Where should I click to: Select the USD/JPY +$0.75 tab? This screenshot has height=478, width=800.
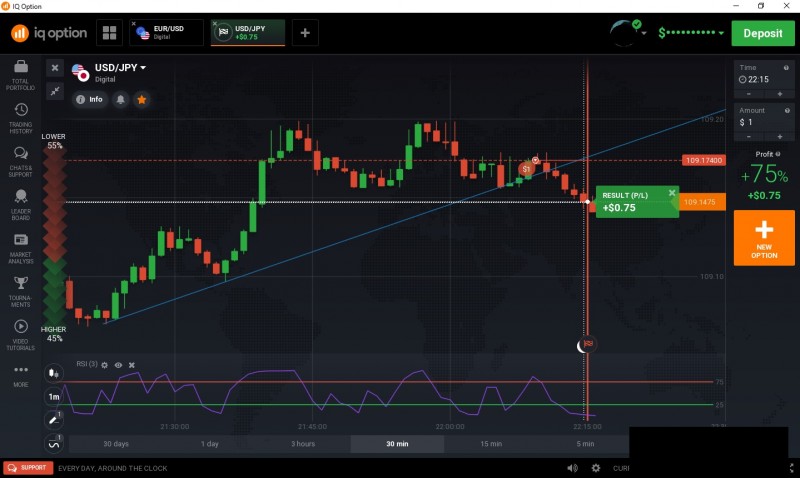(x=249, y=33)
